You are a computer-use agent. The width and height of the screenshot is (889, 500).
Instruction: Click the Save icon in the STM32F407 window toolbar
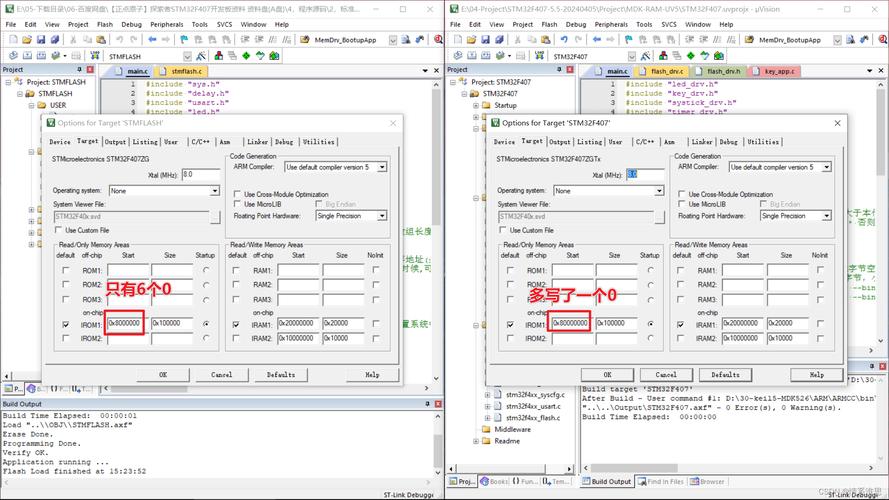pyautogui.click(x=485, y=40)
